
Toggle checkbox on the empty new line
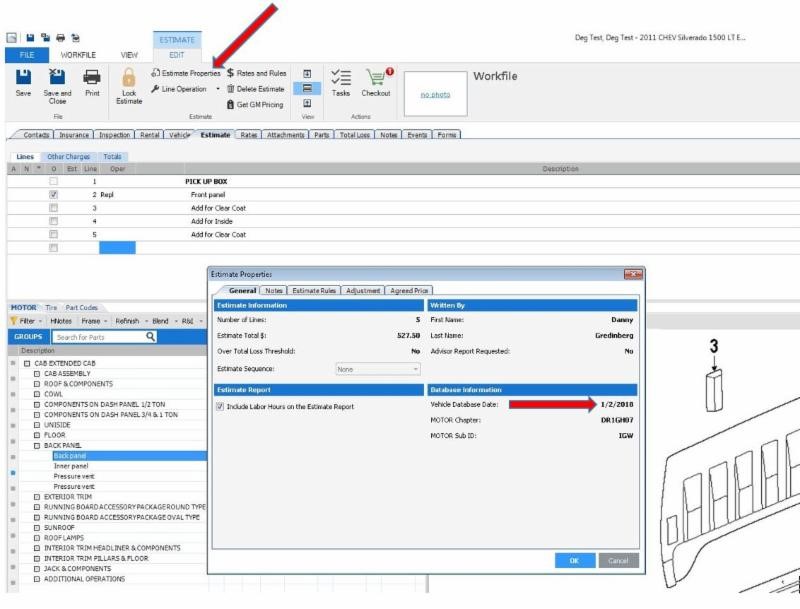[54, 248]
